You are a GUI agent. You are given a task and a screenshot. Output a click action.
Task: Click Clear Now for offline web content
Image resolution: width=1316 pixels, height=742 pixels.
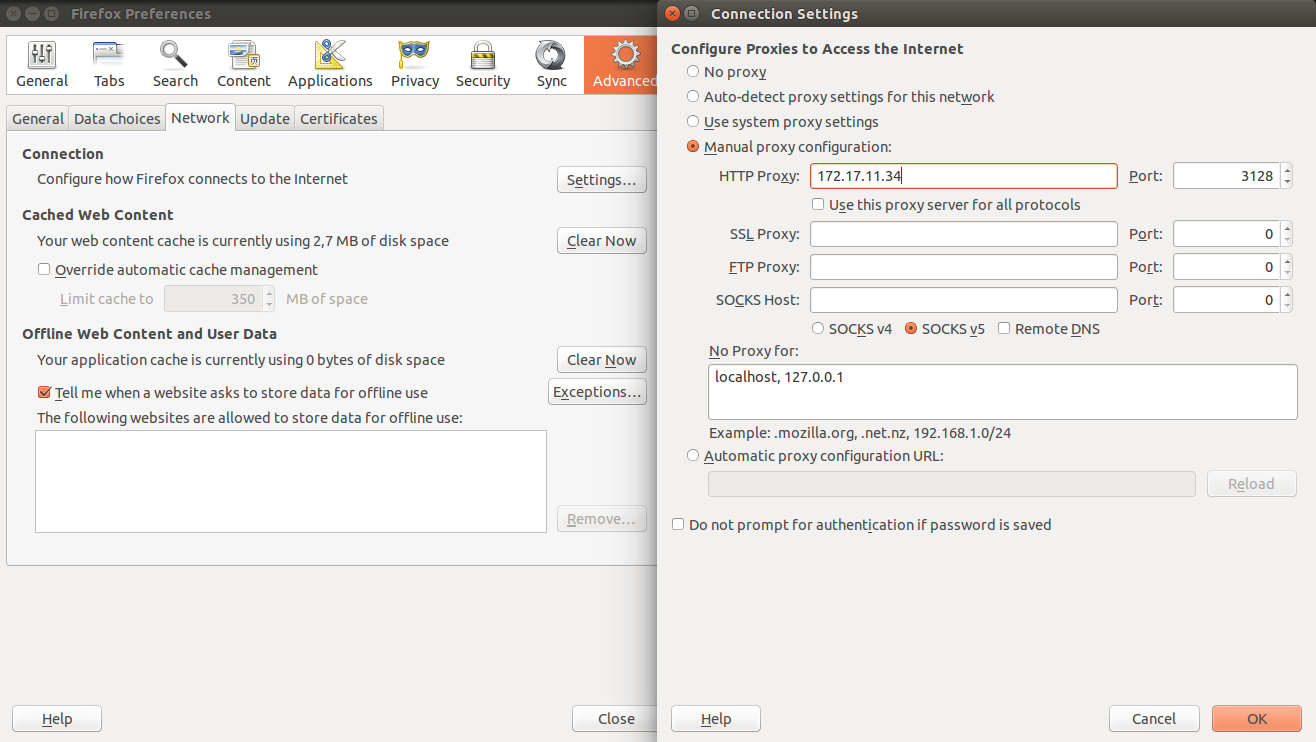click(602, 360)
